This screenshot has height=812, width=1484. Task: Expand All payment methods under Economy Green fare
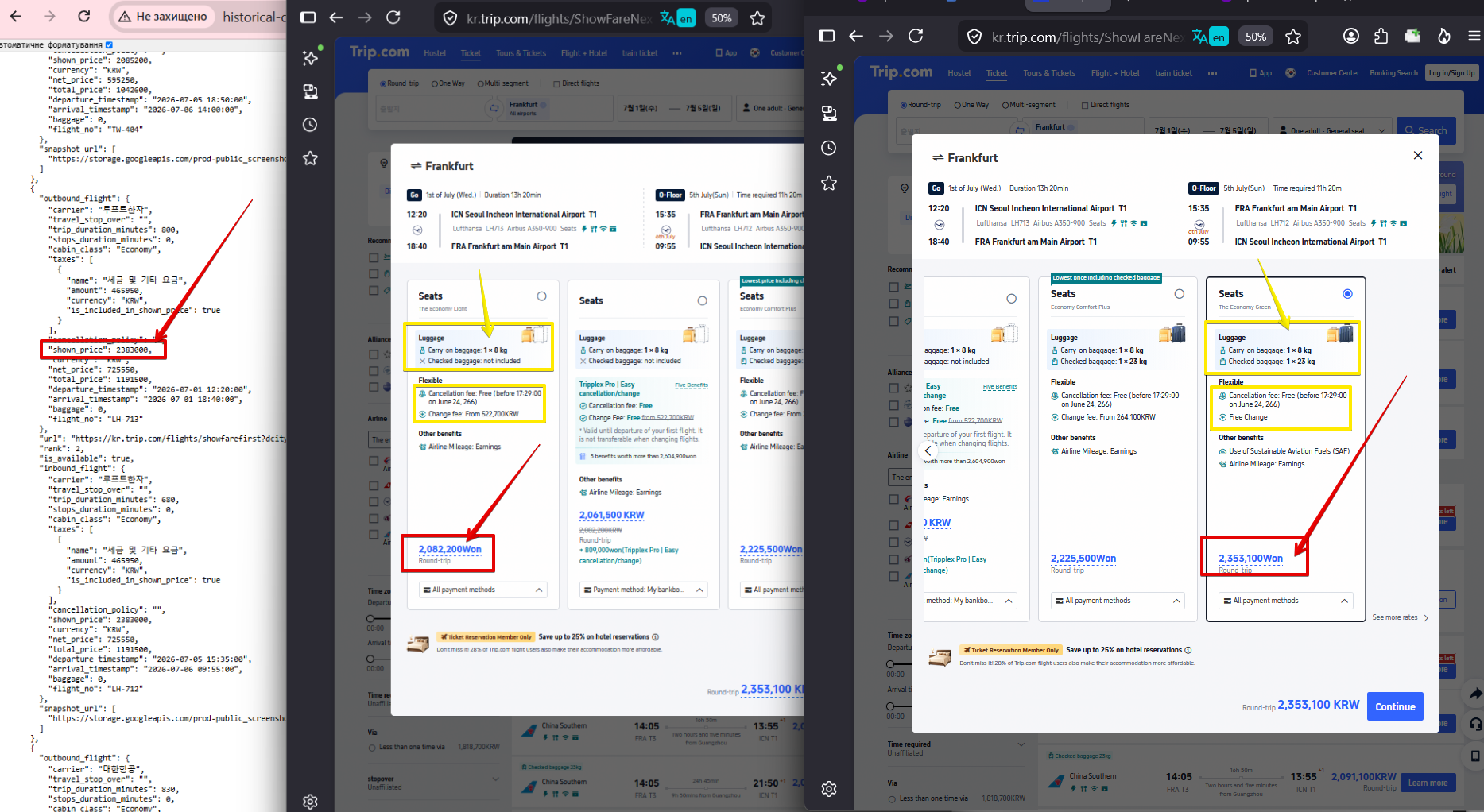coord(1286,601)
